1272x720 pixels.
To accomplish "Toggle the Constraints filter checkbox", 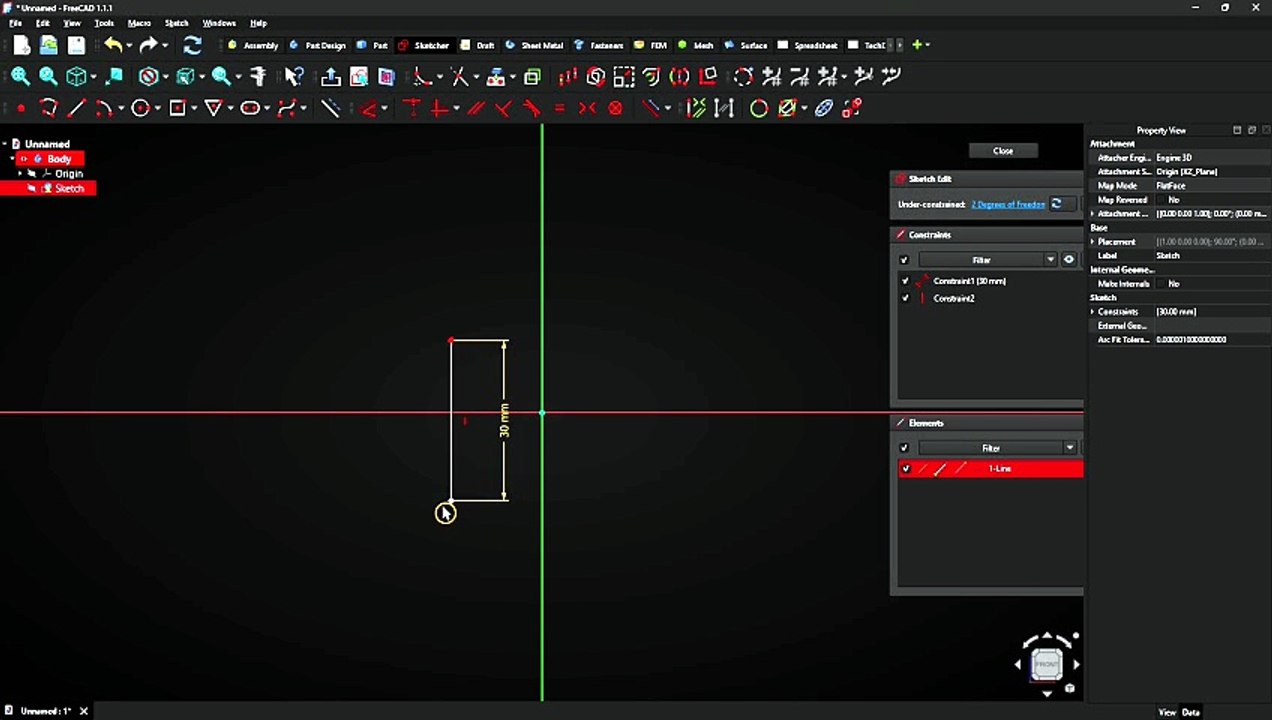I will [x=904, y=260].
